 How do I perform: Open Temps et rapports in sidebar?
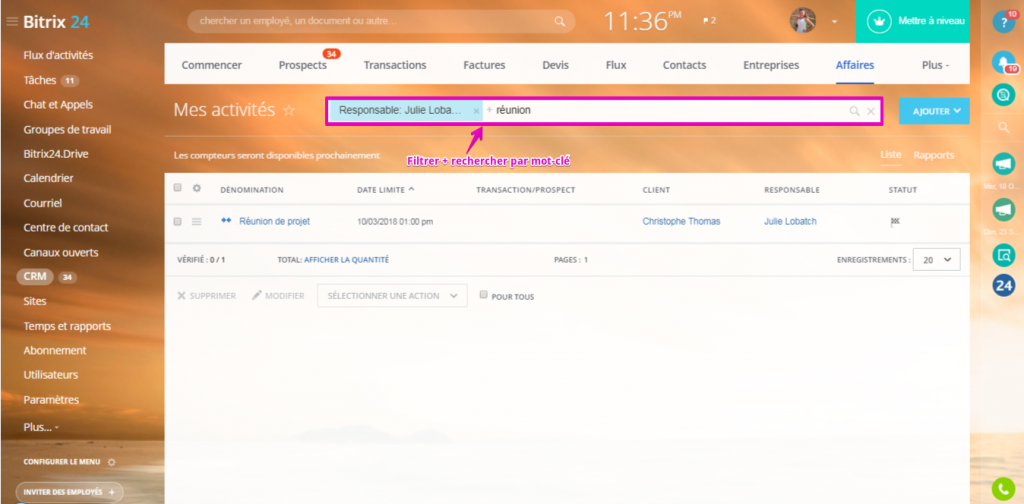point(67,326)
